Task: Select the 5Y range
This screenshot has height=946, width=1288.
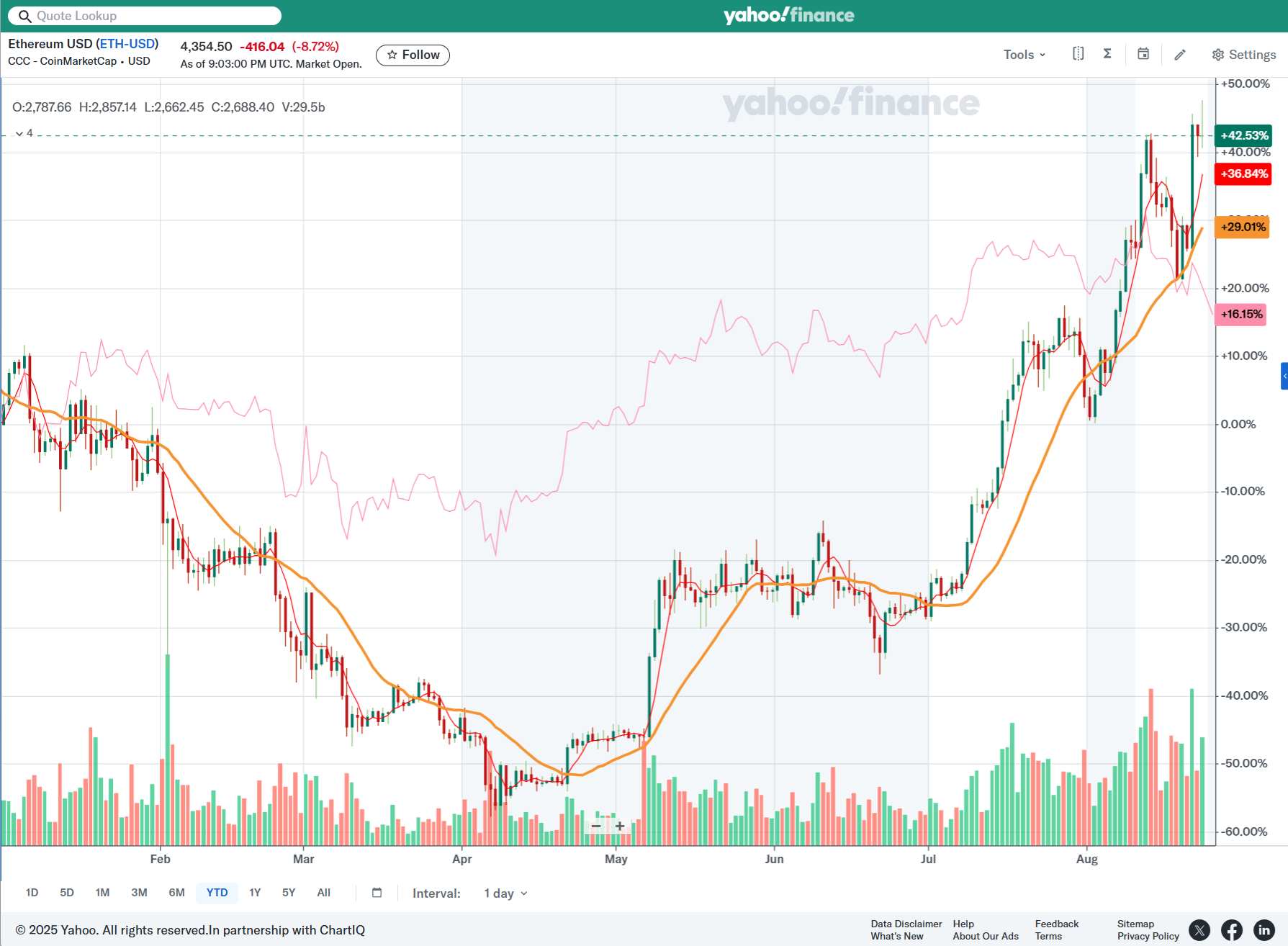Action: 289,893
